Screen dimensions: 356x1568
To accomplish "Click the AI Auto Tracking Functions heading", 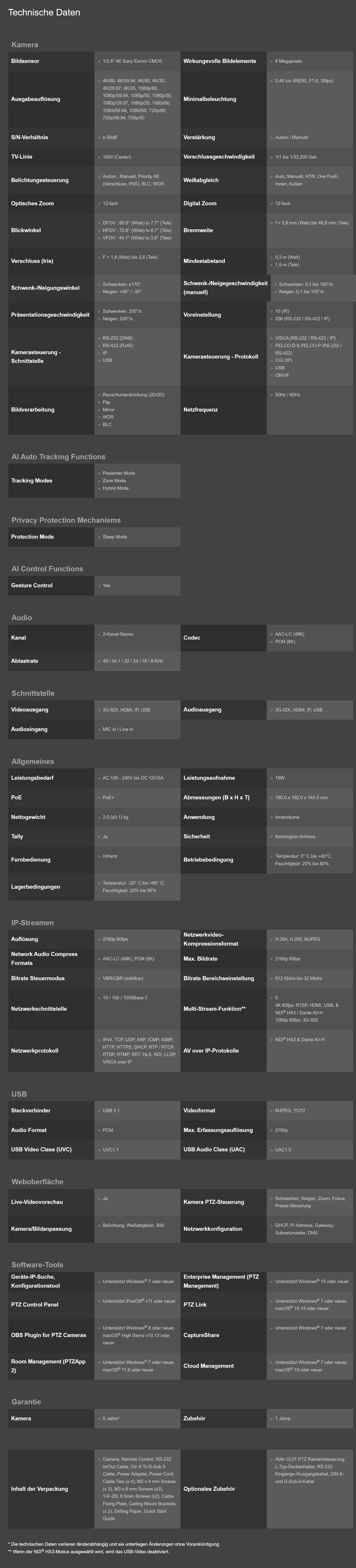I will 58,457.
